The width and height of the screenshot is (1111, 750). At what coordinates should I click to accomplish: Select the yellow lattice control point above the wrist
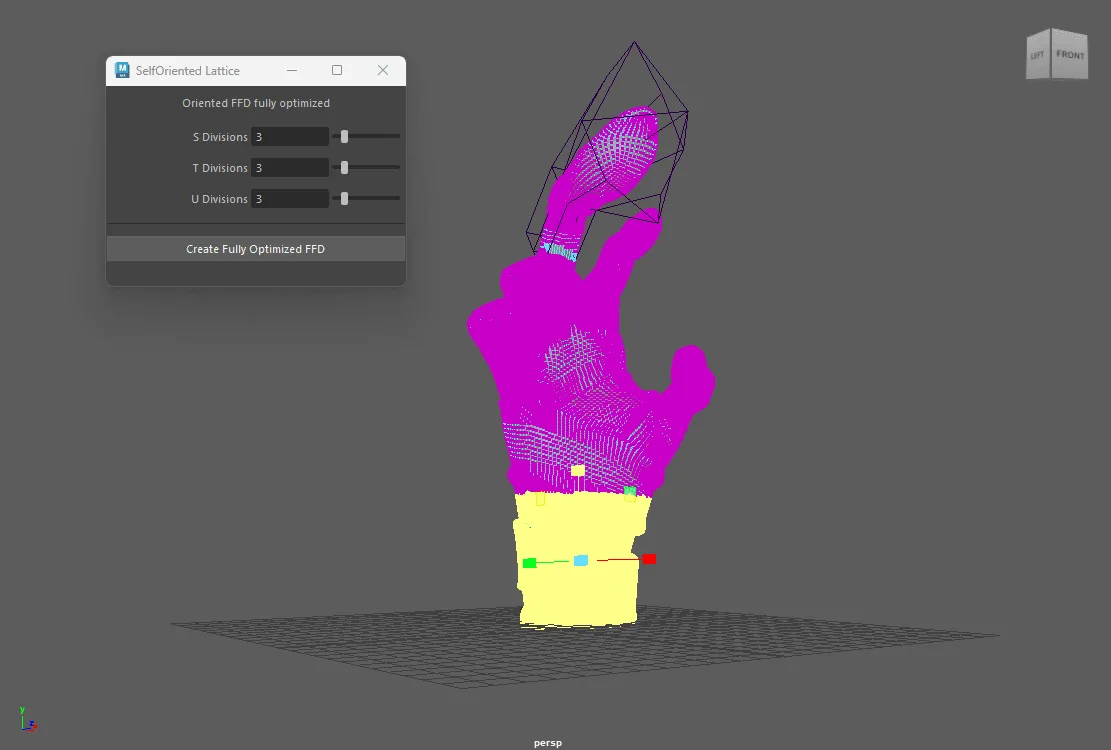tap(577, 469)
